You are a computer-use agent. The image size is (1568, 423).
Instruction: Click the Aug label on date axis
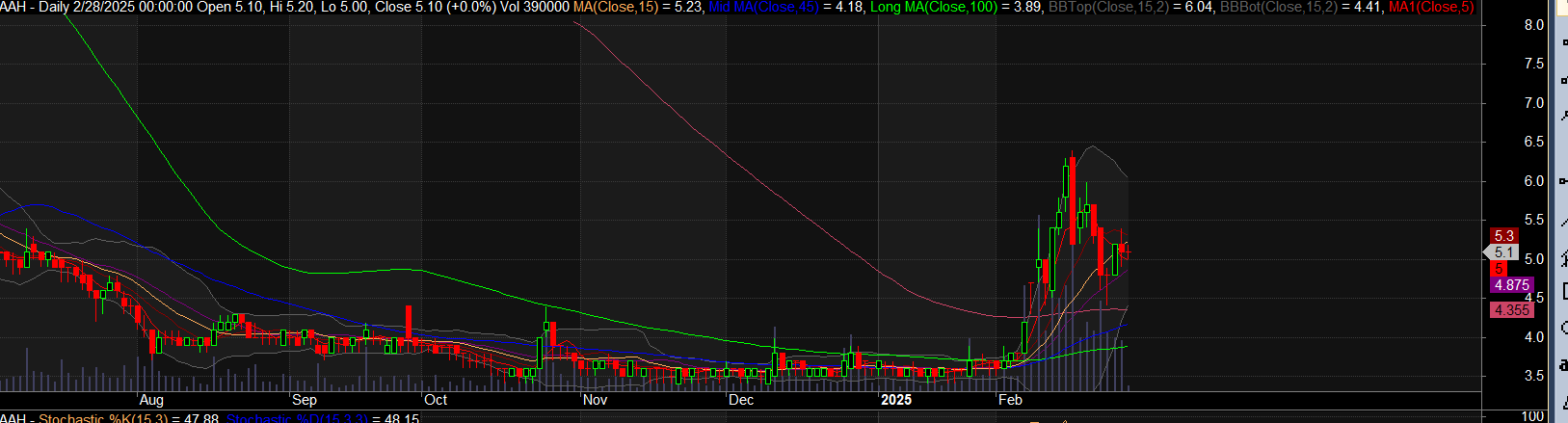pos(151,400)
